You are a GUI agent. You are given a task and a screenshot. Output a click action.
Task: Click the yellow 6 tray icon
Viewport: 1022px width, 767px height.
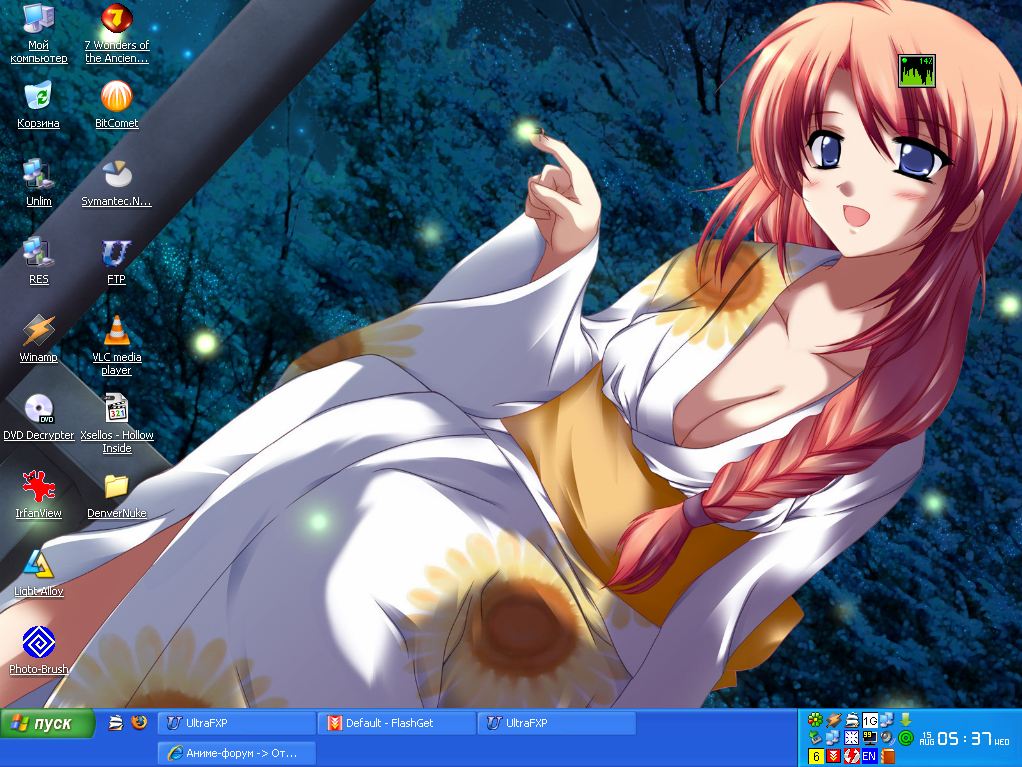[x=815, y=756]
